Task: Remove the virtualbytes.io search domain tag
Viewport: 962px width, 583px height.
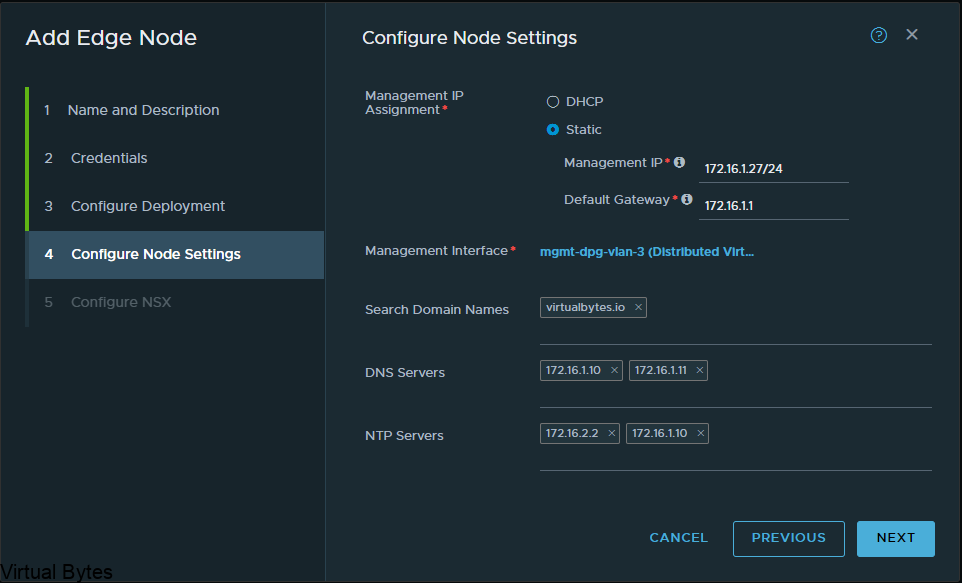Action: click(x=638, y=307)
